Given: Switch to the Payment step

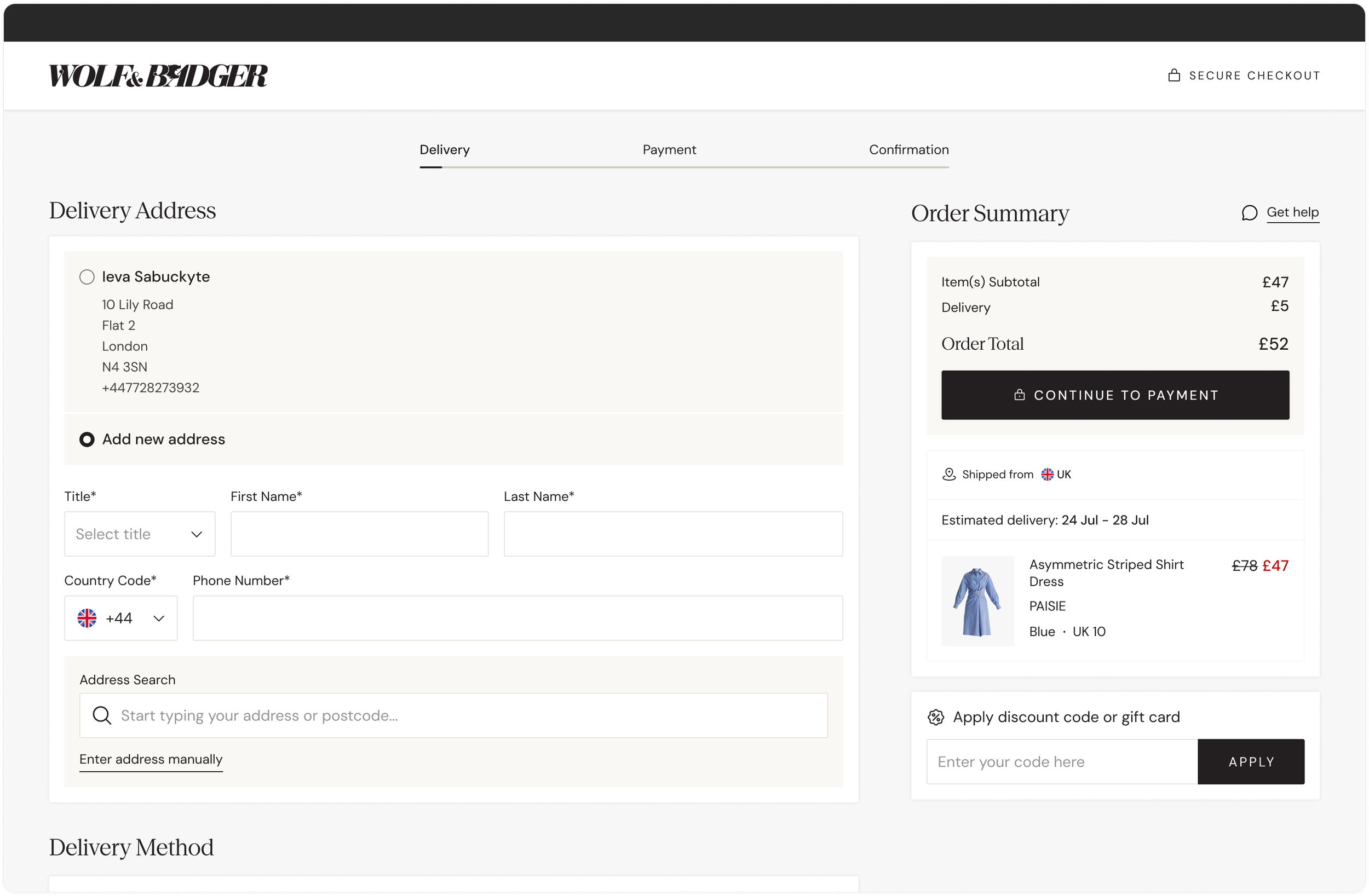Looking at the screenshot, I should pos(669,149).
